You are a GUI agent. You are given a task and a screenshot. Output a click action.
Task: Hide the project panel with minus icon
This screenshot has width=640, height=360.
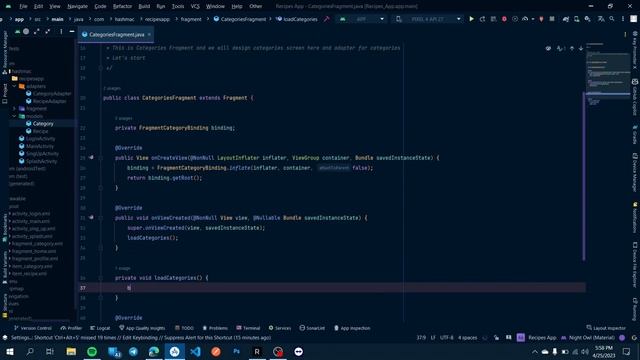[x=72, y=31]
